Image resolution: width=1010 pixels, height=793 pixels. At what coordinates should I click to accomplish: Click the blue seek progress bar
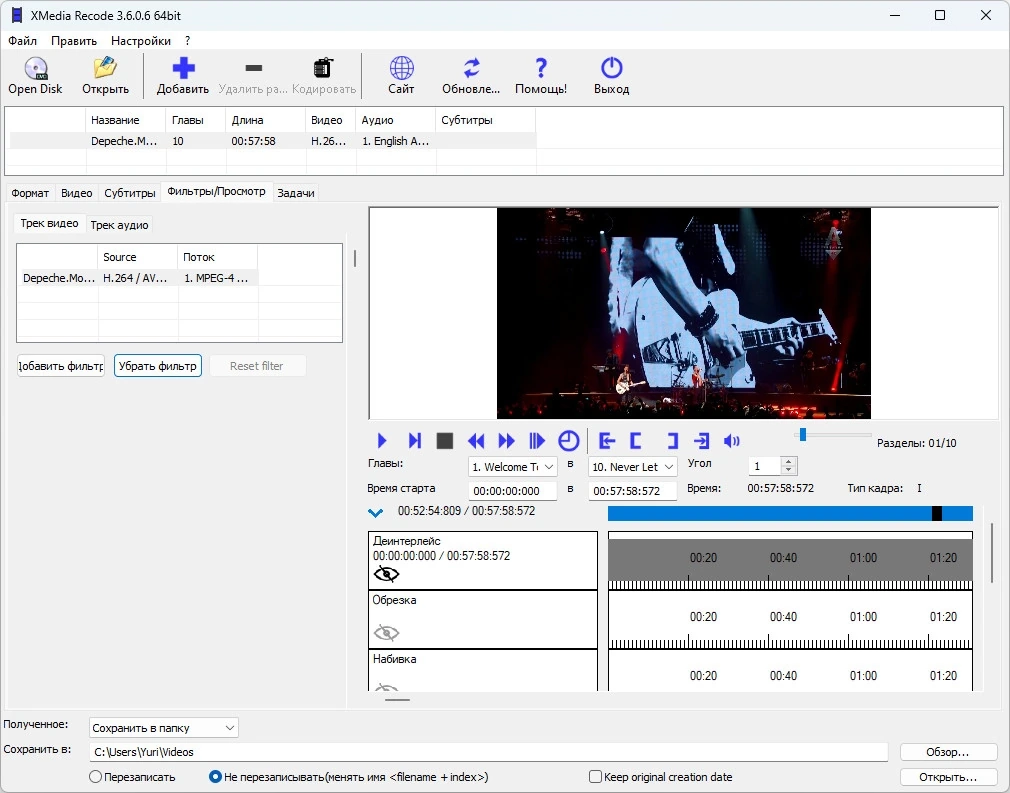790,513
